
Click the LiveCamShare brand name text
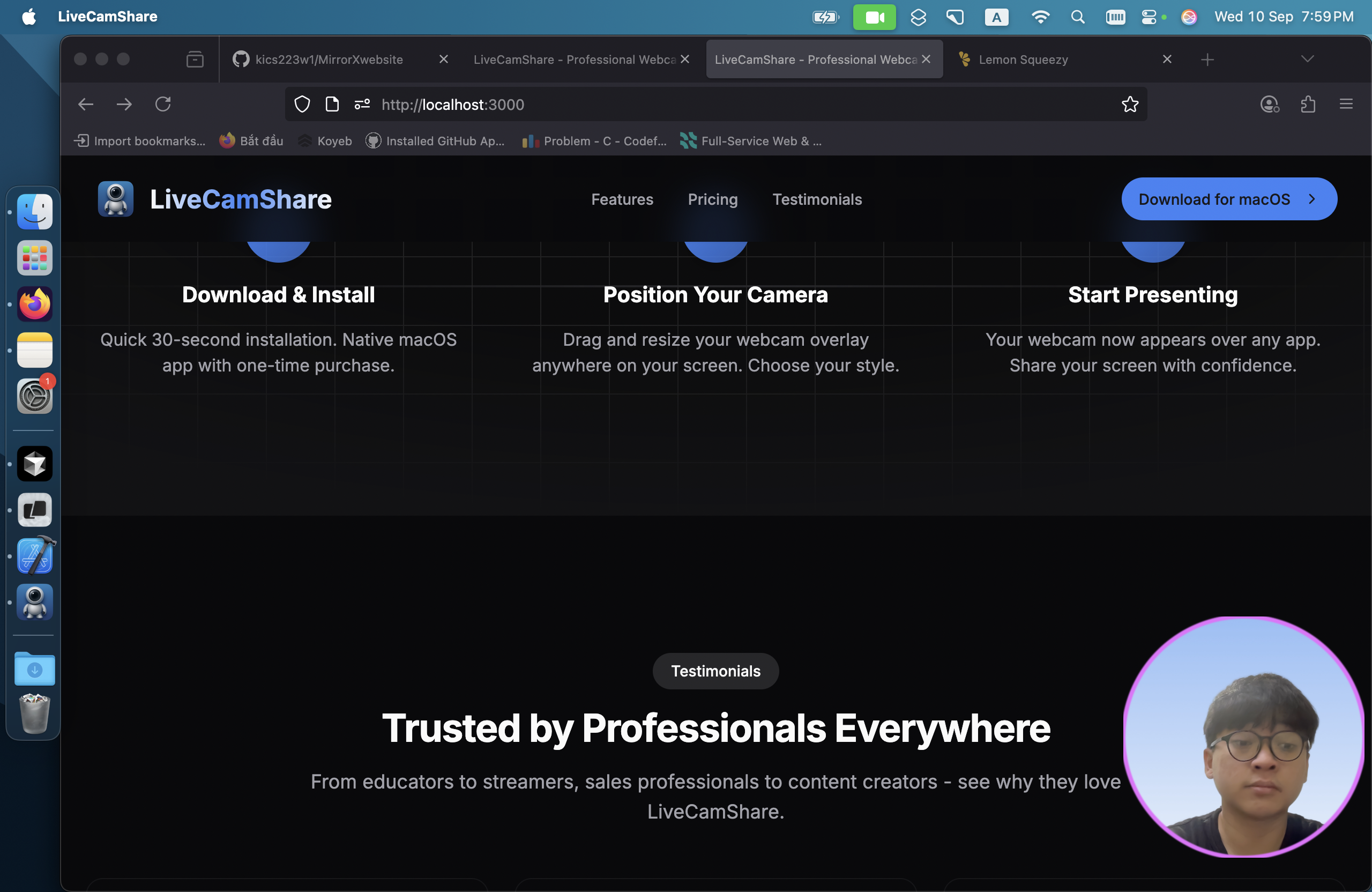(x=241, y=199)
